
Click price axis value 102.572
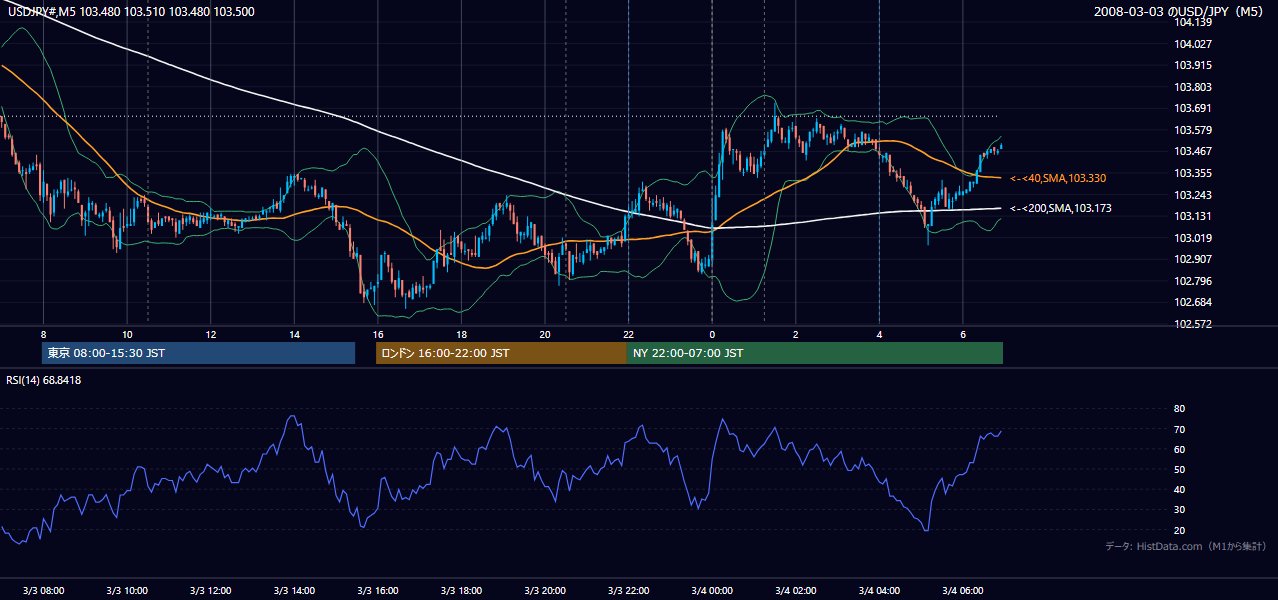pos(1194,324)
